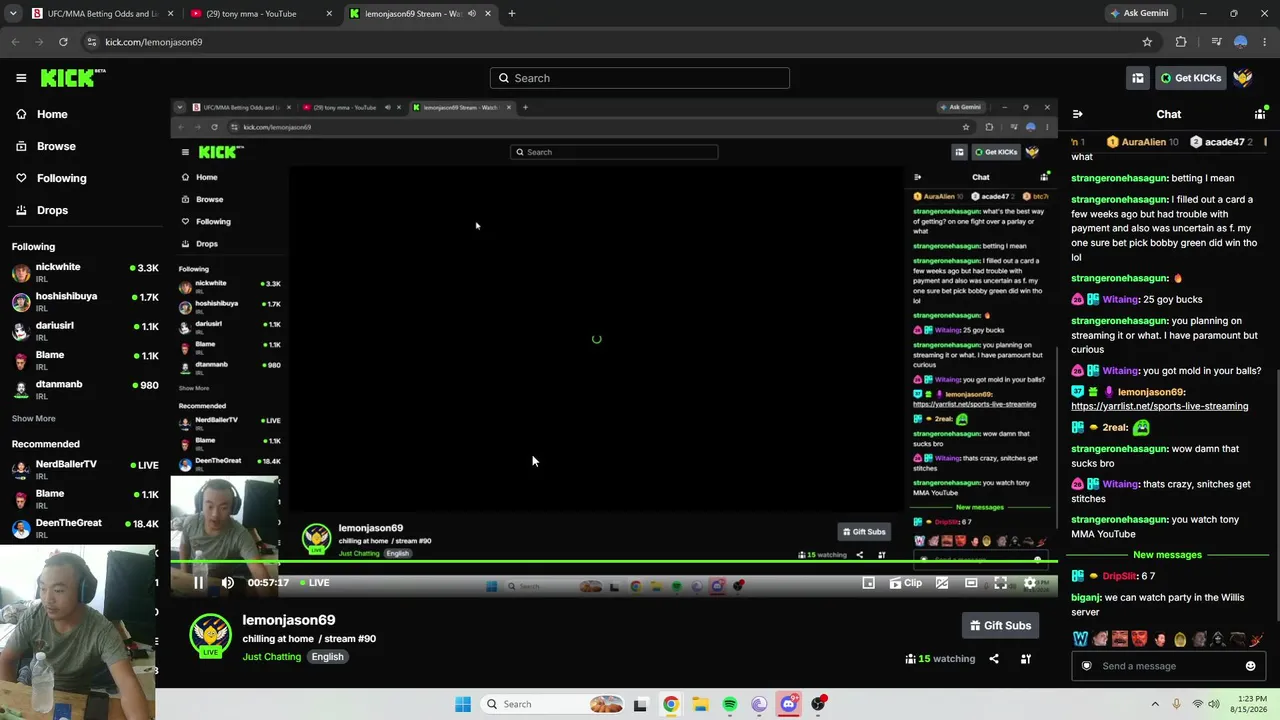Pause the live stream

click(198, 583)
